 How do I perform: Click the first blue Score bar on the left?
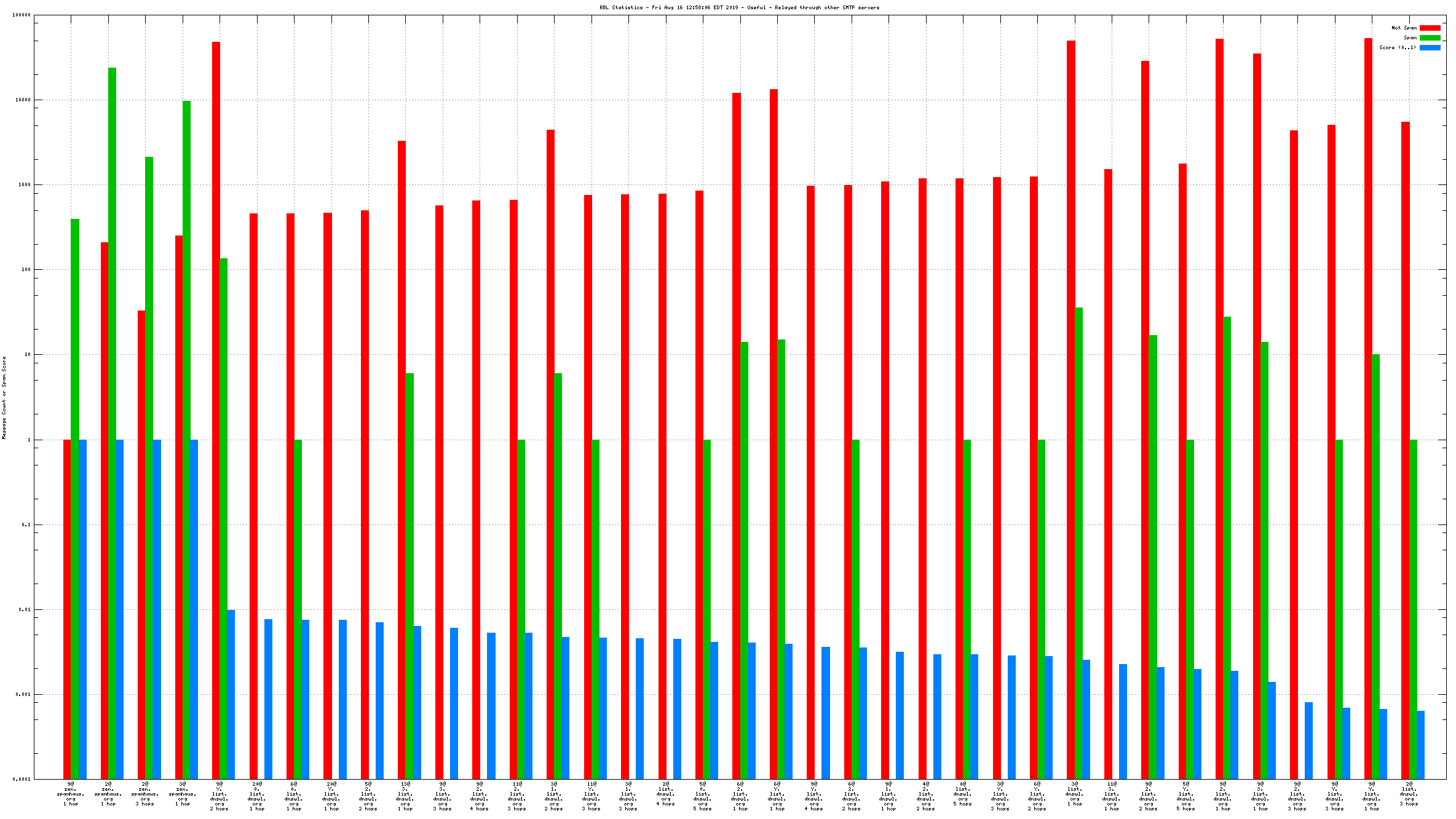[82, 609]
